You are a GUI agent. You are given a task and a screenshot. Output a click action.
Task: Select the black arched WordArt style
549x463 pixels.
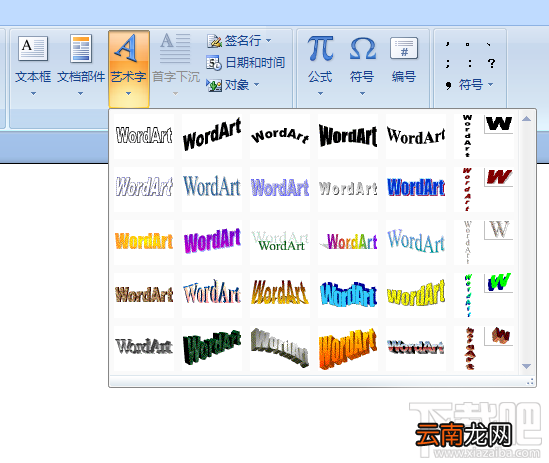pos(280,136)
